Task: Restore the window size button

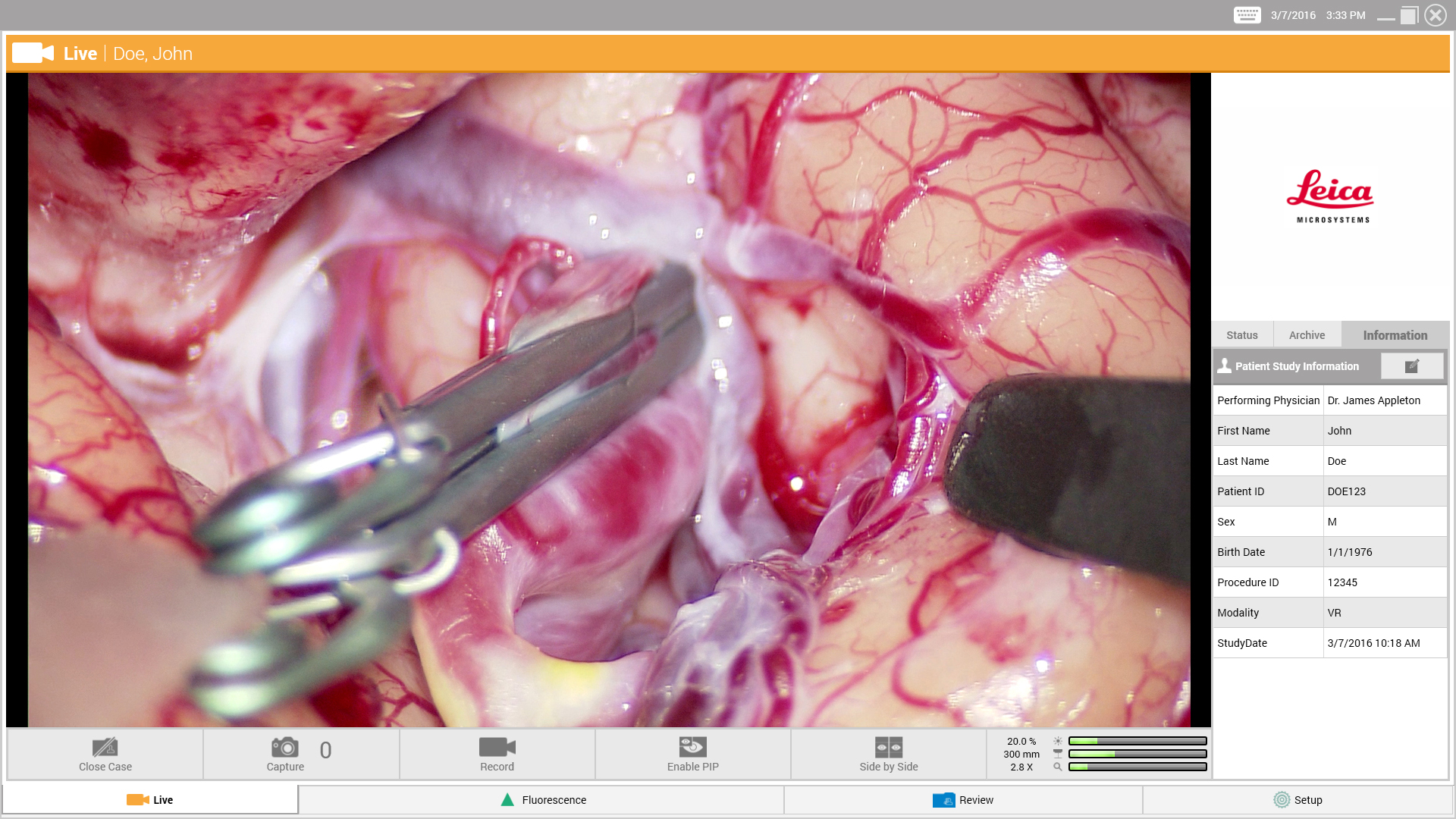Action: click(x=1409, y=15)
